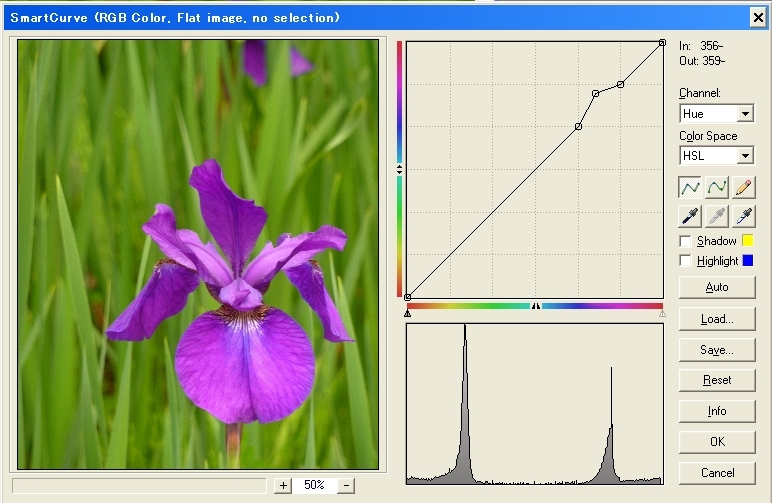Pick the gray point eyedropper
The image size is (772, 503).
(716, 215)
